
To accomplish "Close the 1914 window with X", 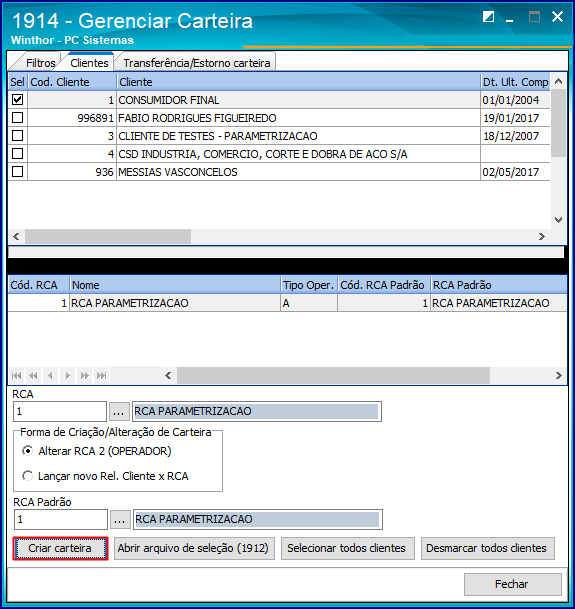I will click(x=558, y=17).
